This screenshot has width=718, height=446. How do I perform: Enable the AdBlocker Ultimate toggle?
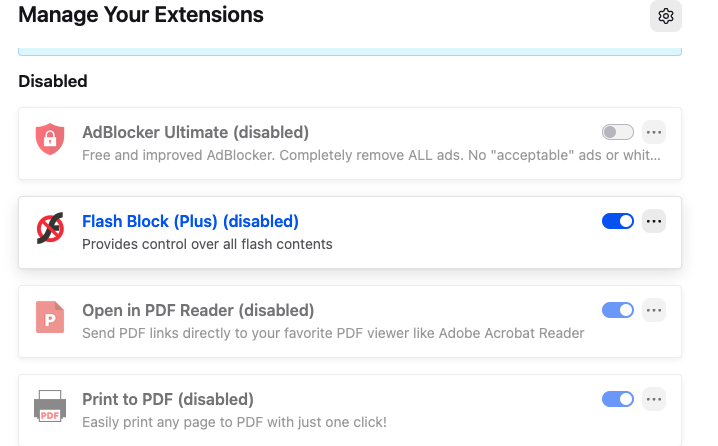[x=617, y=132]
